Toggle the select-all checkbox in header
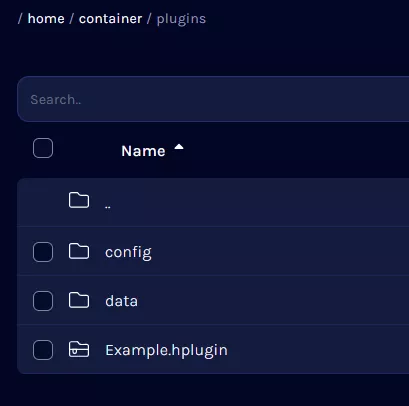The width and height of the screenshot is (409, 406). point(43,148)
